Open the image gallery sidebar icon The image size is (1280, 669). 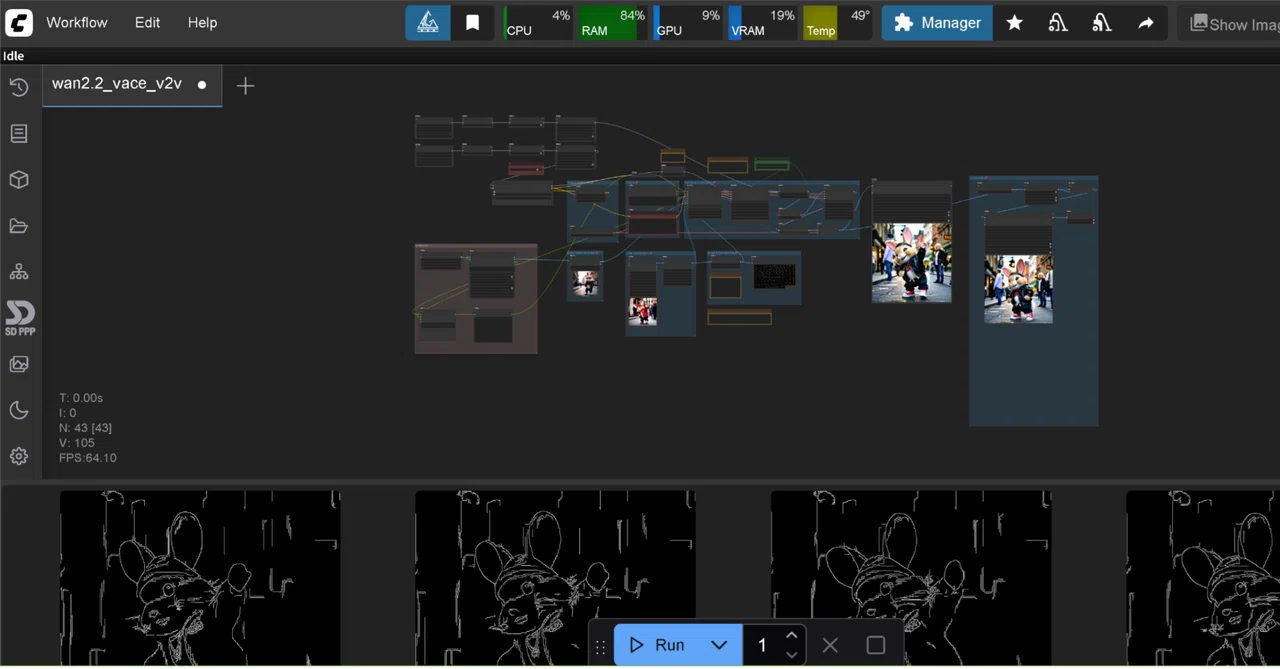(x=19, y=364)
